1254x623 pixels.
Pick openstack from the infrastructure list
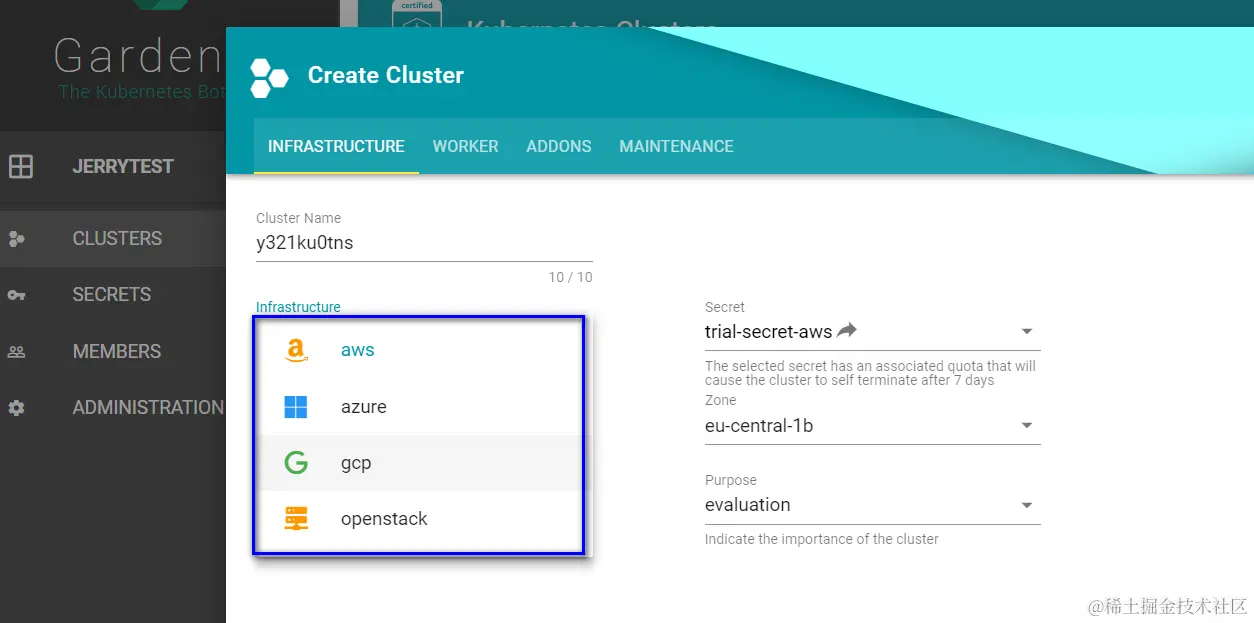(418, 519)
